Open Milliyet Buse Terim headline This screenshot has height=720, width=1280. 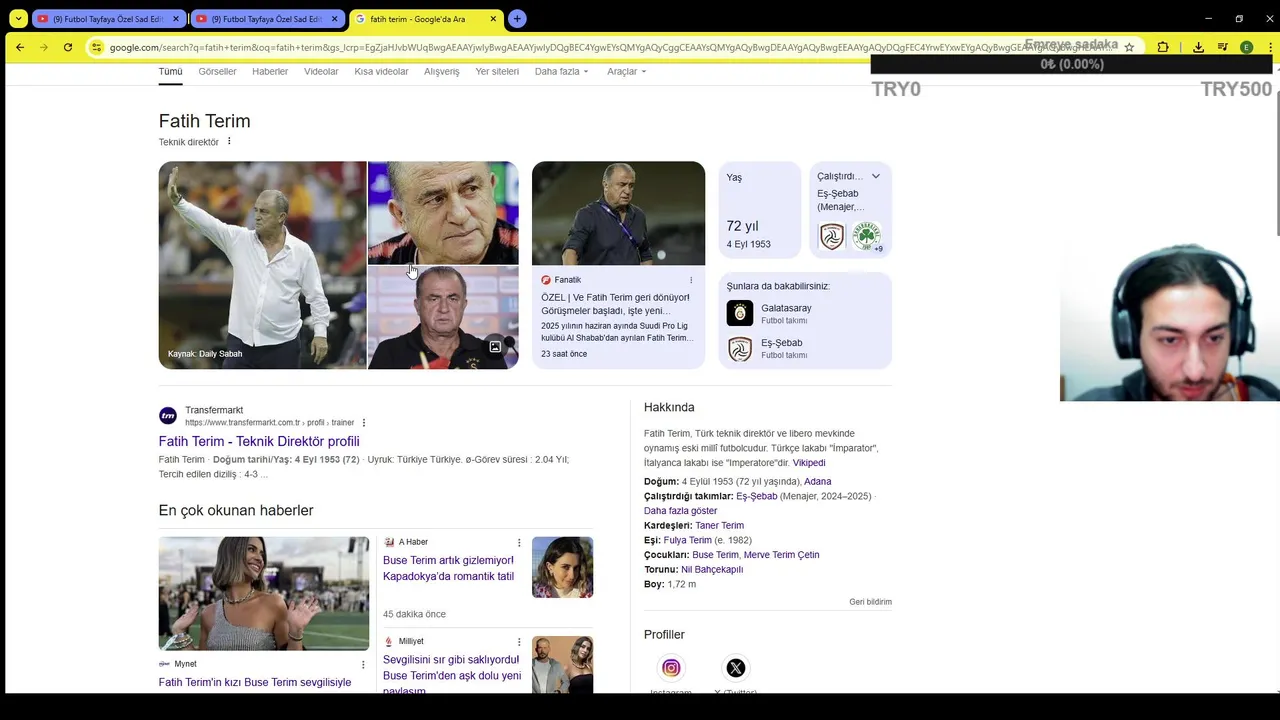452,674
